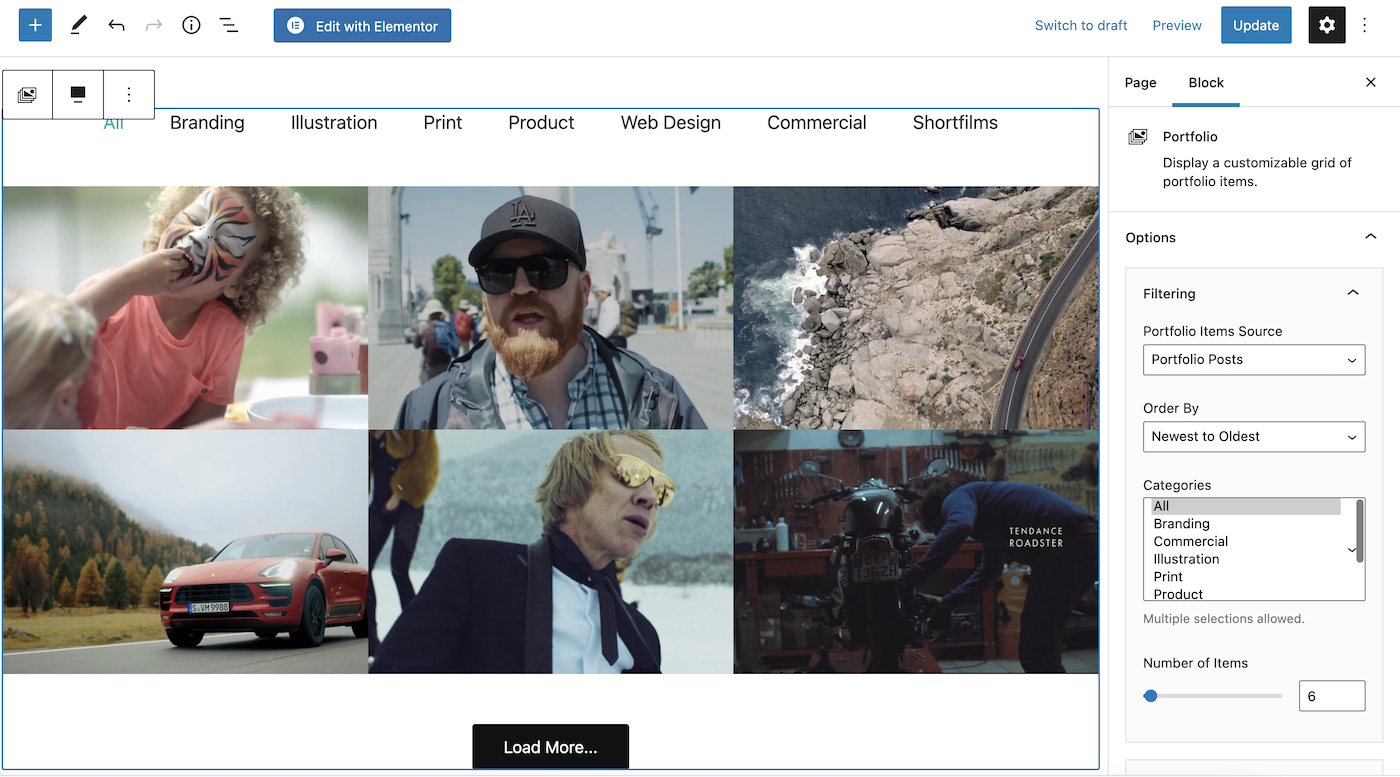The width and height of the screenshot is (1400, 777).
Task: Close the settings sidebar with X
Action: 1371,82
